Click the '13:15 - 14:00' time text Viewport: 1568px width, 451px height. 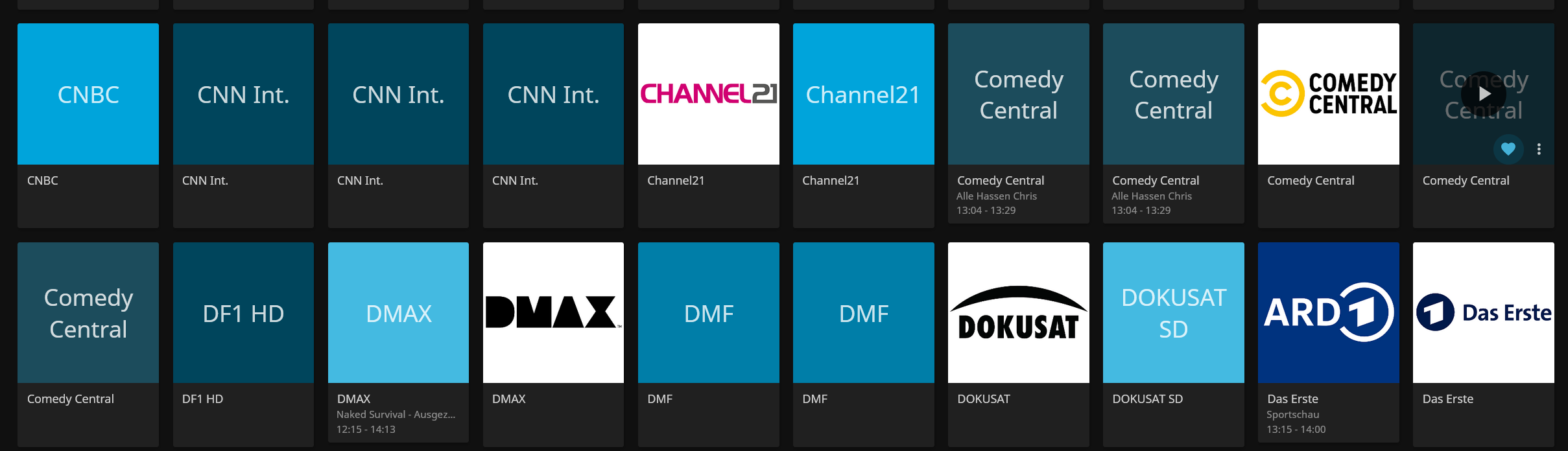coord(1296,429)
